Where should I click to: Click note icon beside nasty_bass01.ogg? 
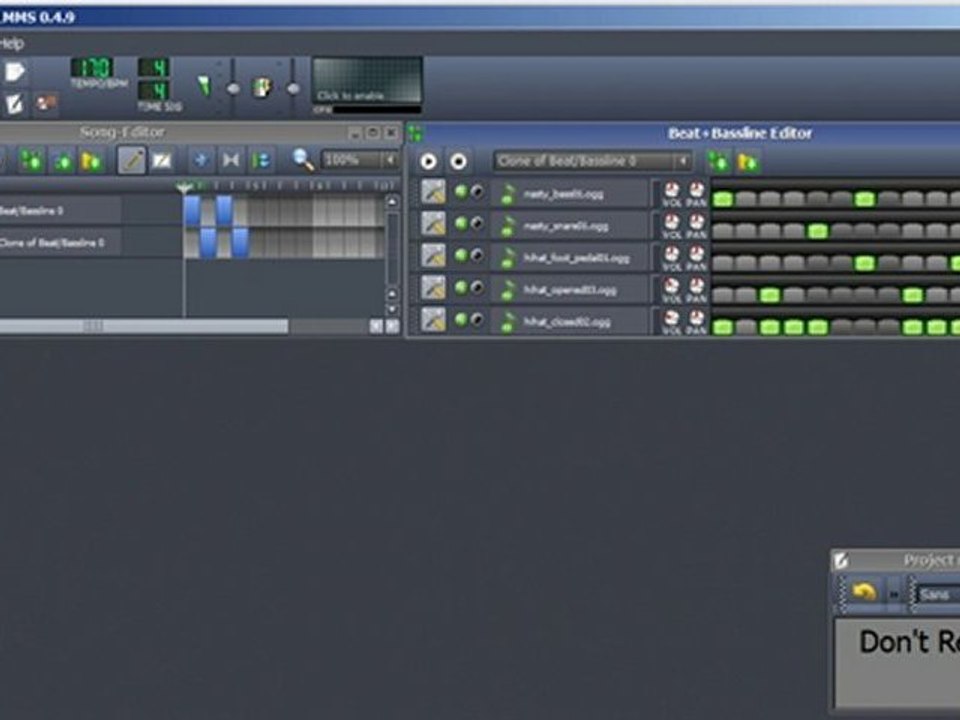point(508,194)
